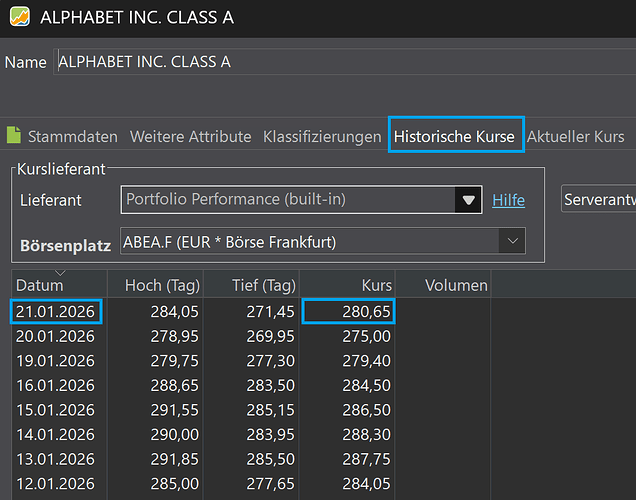
Task: Expand the Börsenplatz dropdown chevron
Action: (x=512, y=241)
